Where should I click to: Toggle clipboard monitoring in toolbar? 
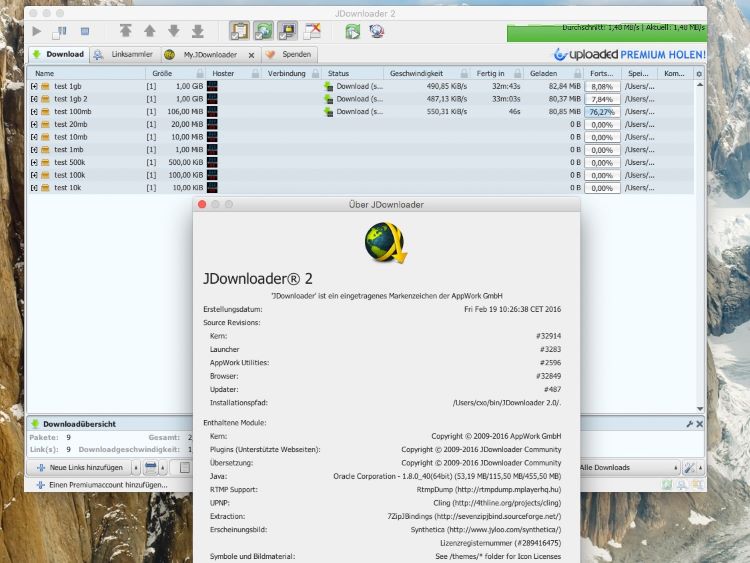click(x=239, y=31)
